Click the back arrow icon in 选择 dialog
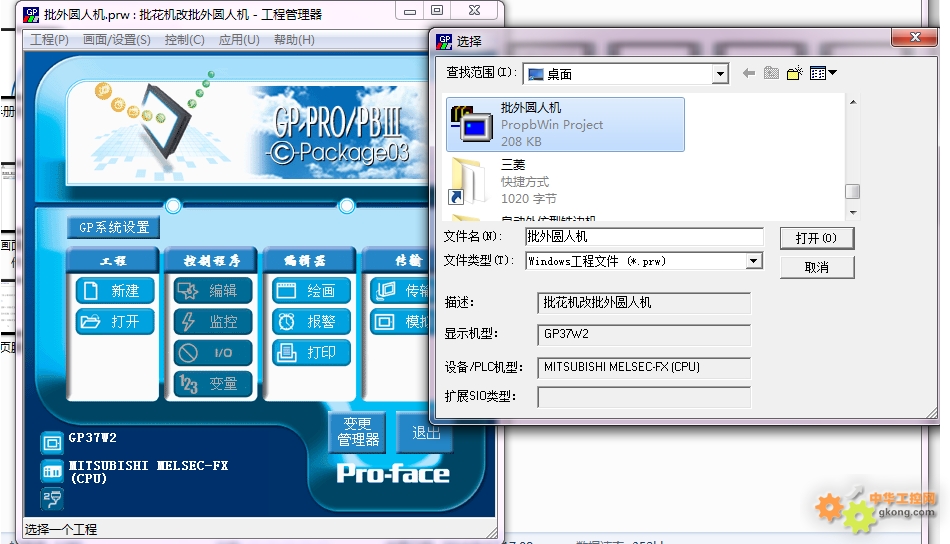Image resolution: width=950 pixels, height=544 pixels. (x=749, y=73)
